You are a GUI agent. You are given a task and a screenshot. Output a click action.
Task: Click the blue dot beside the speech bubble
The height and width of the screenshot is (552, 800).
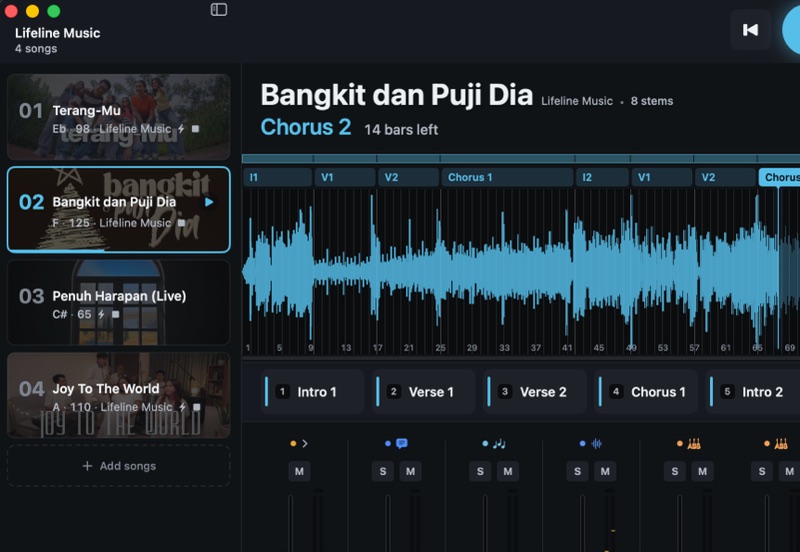click(388, 444)
